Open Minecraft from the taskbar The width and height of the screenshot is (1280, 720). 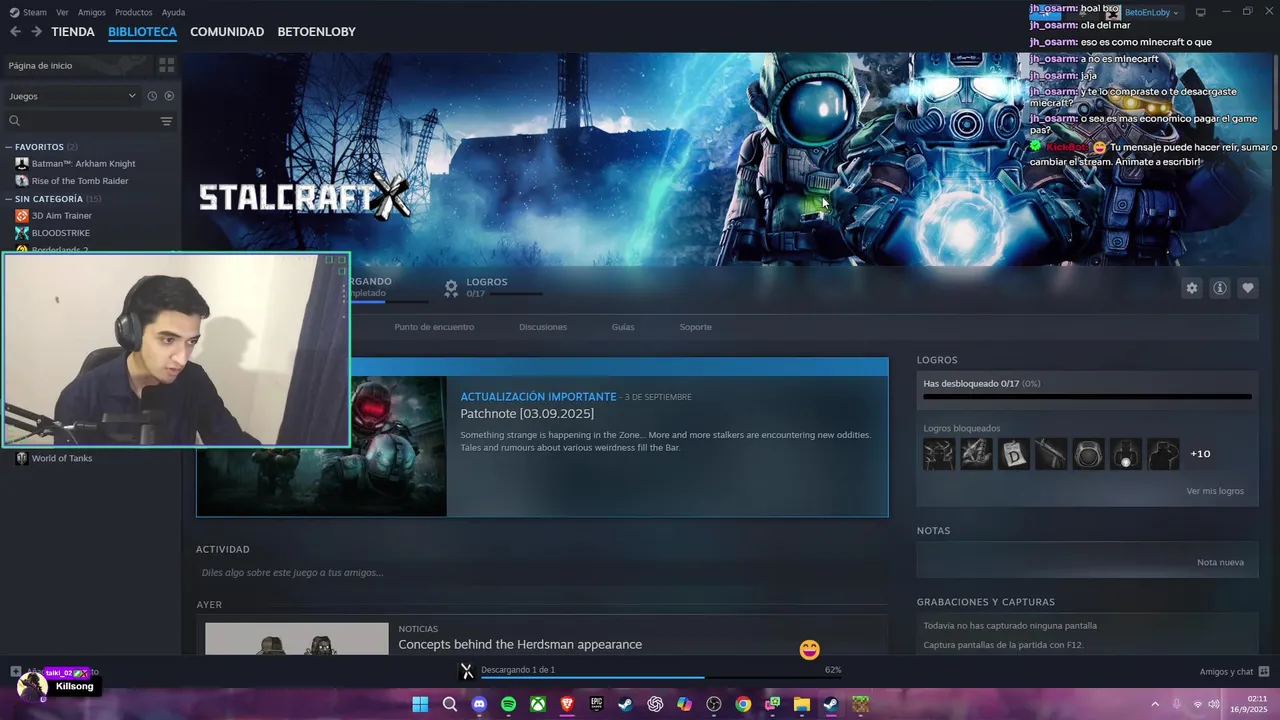click(x=860, y=704)
